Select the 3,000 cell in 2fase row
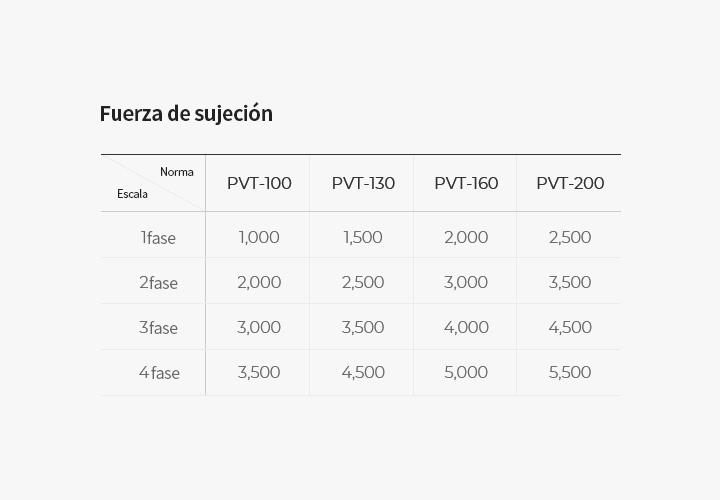Viewport: 720px width, 500px height. pos(466,282)
